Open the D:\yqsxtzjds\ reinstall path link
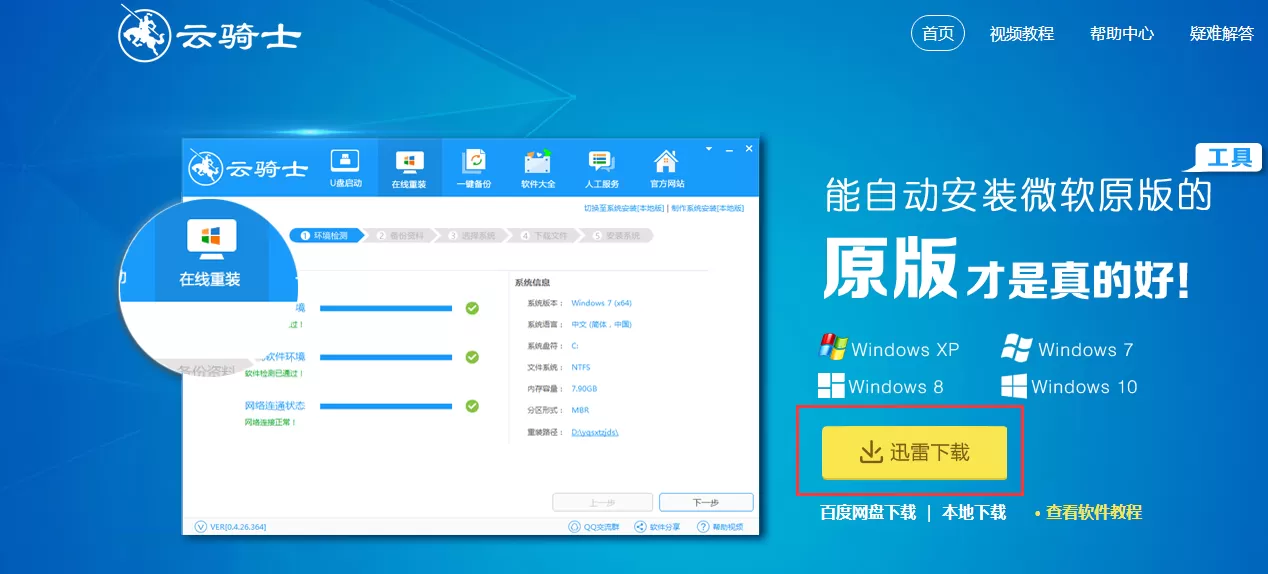 (595, 432)
